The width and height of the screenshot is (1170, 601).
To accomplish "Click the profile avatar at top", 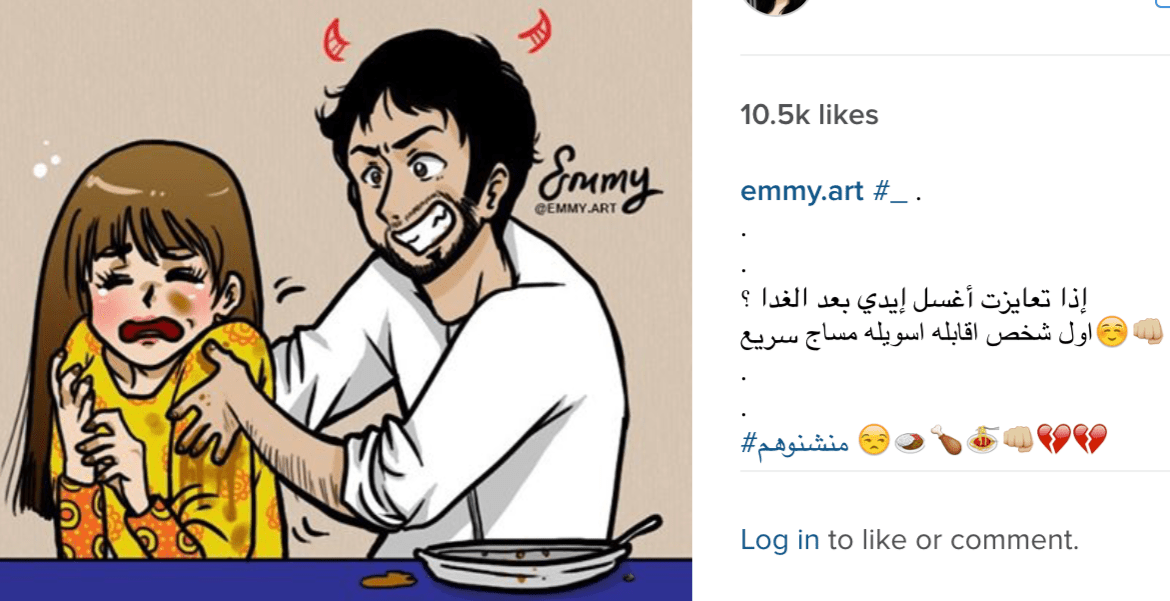I will pyautogui.click(x=776, y=6).
